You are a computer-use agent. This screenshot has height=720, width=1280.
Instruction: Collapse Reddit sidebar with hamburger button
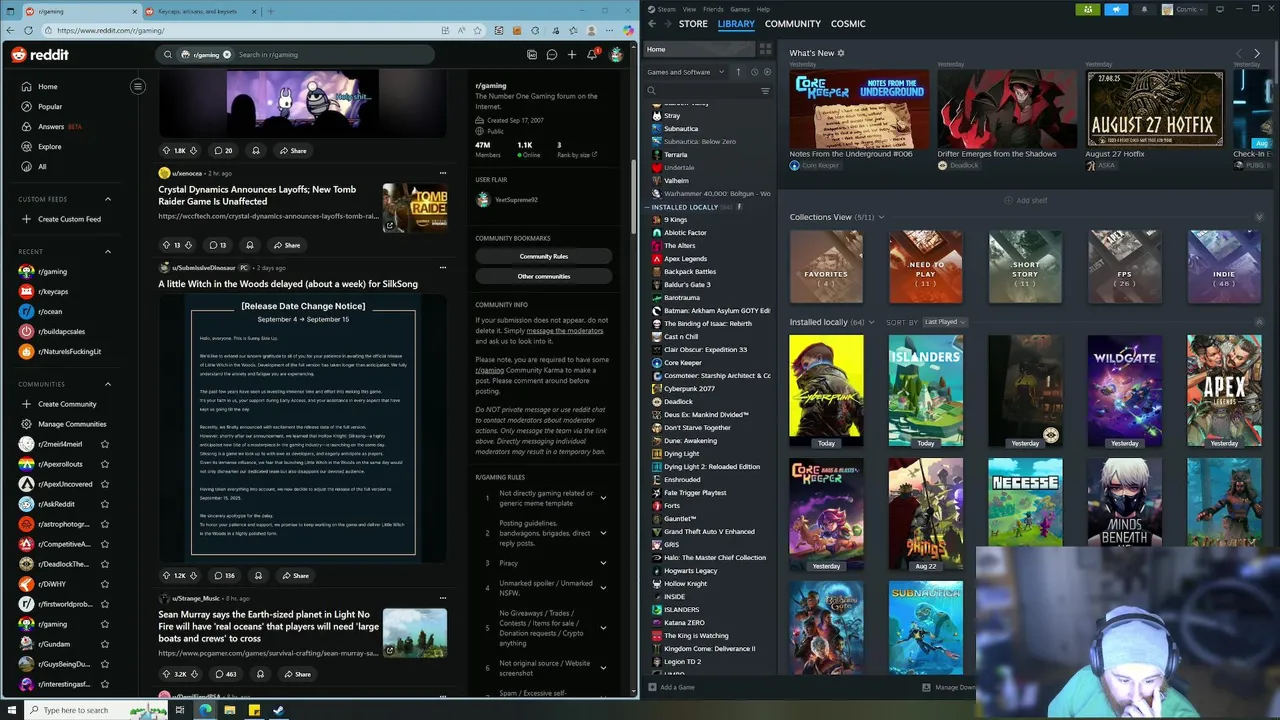click(x=138, y=86)
